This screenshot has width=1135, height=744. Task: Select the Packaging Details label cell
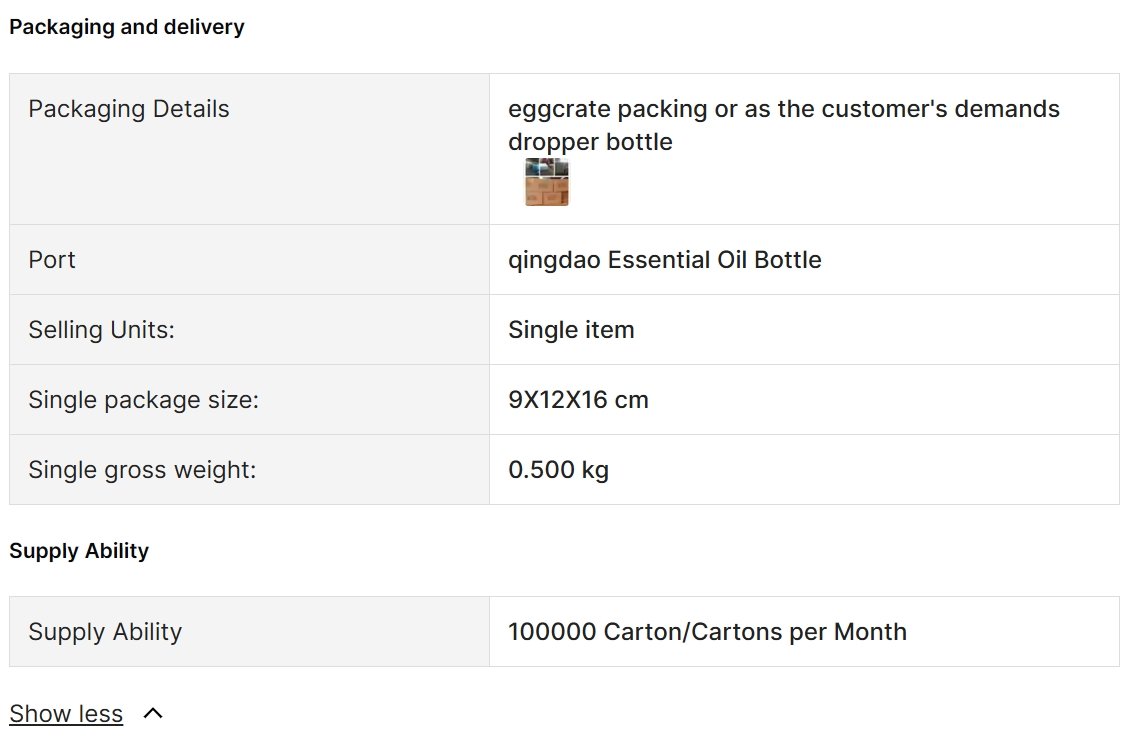point(249,149)
